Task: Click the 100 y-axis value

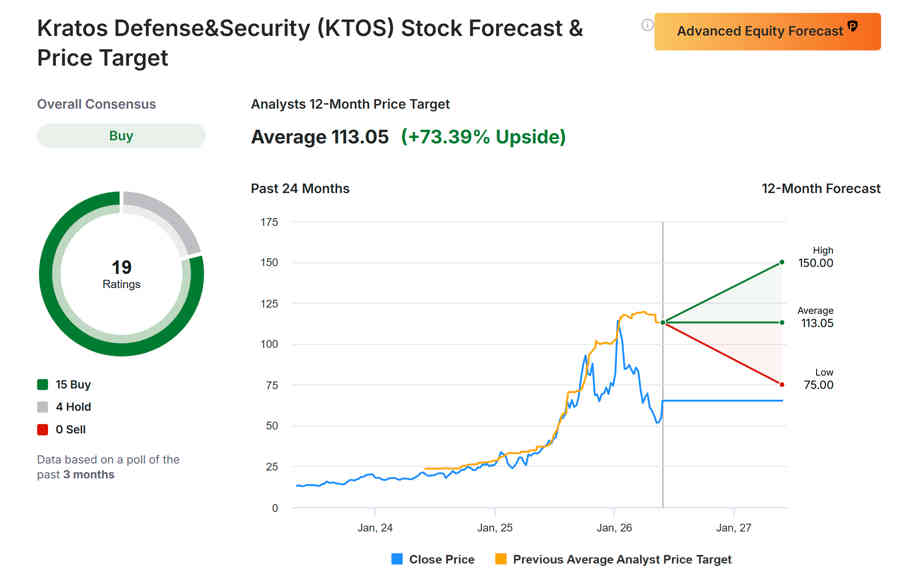Action: tap(269, 344)
